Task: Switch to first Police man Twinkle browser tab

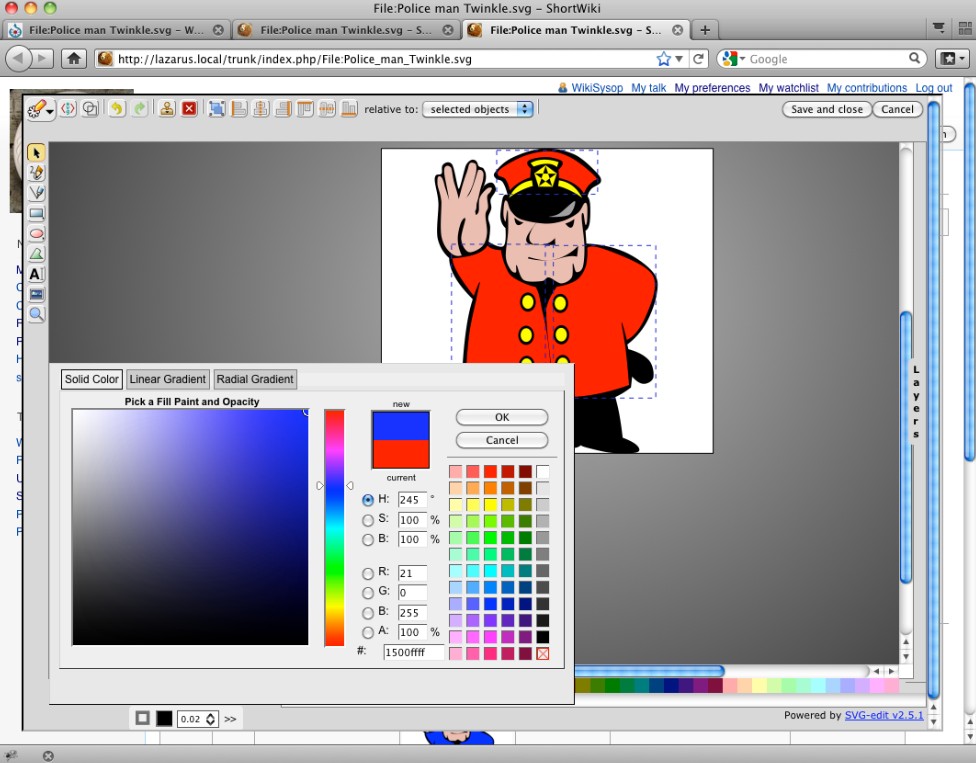Action: 116,29
